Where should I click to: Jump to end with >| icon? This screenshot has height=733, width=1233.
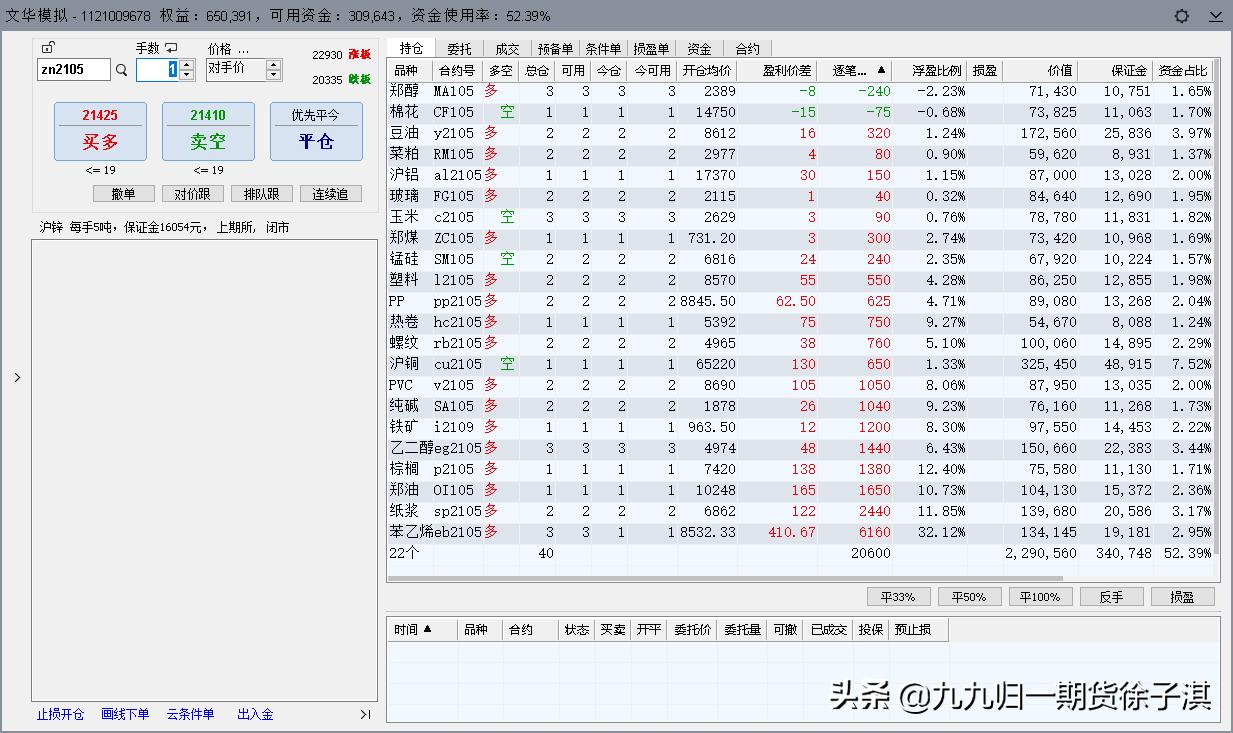click(365, 714)
